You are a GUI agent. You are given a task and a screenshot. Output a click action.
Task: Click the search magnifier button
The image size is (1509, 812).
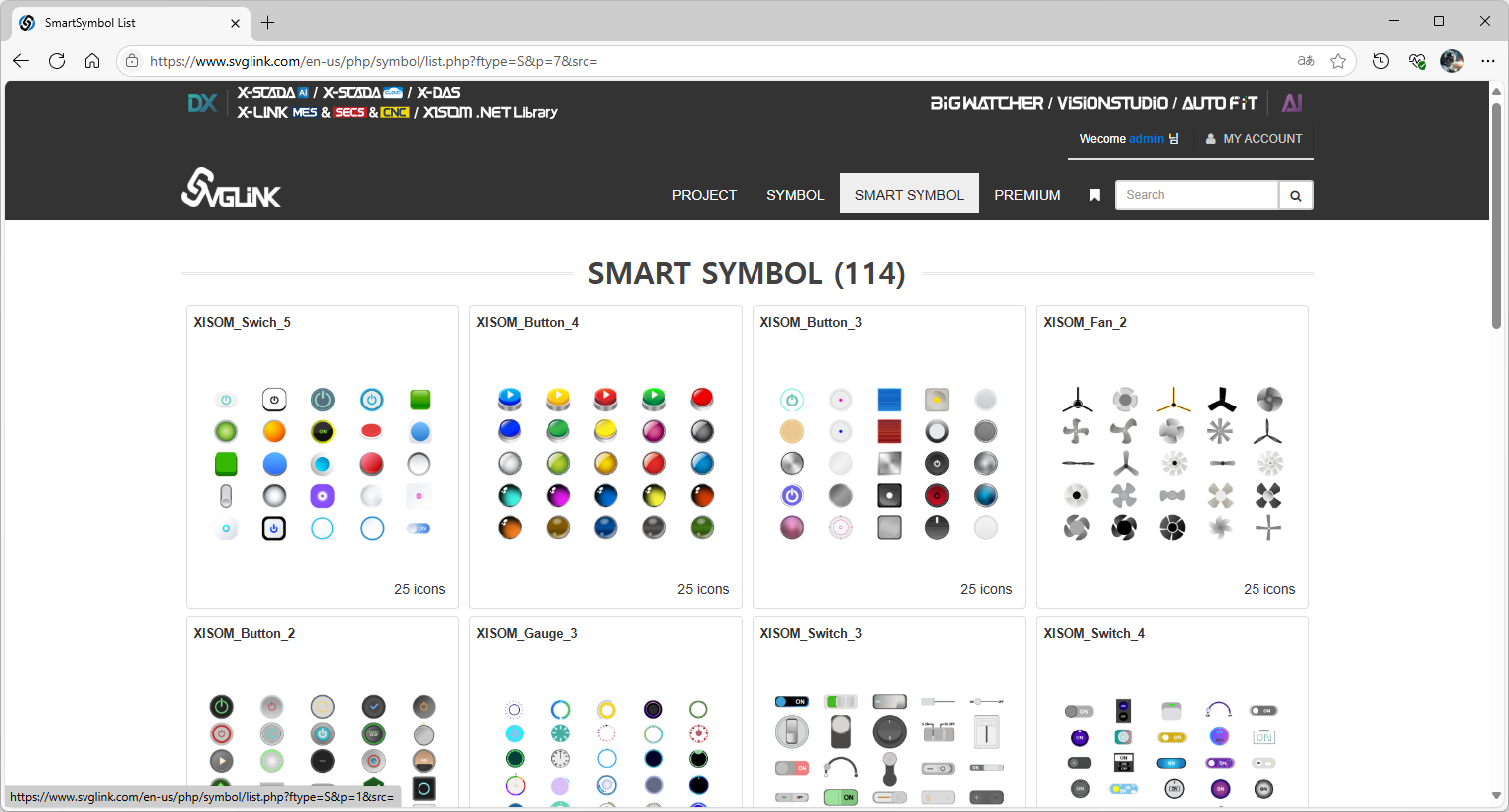click(x=1296, y=195)
